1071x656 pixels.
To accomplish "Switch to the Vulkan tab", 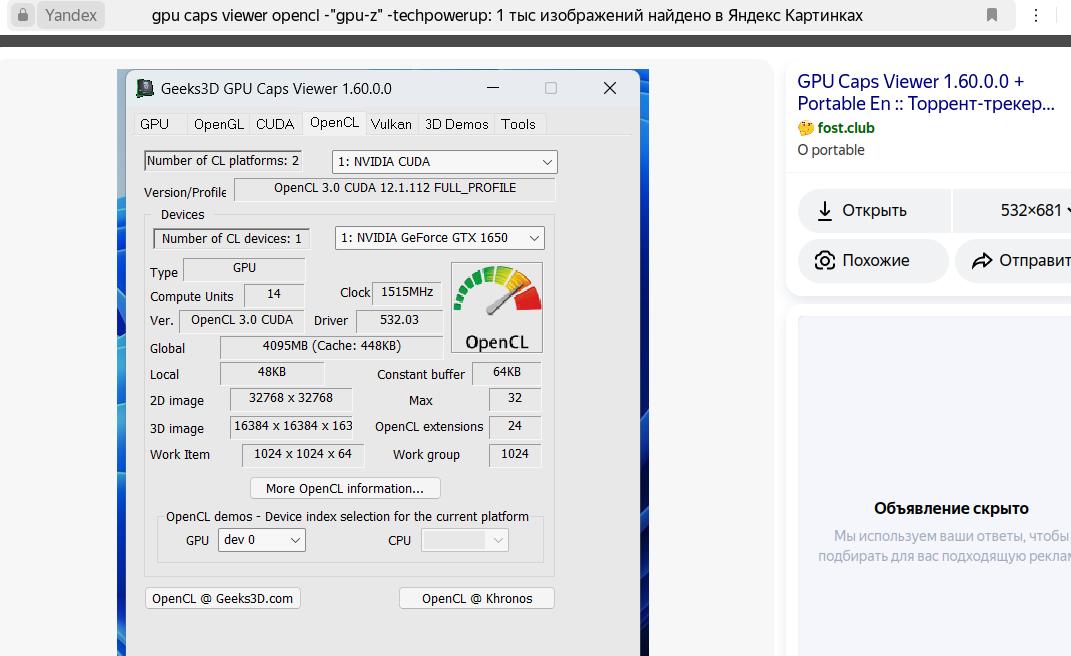I will coord(391,124).
